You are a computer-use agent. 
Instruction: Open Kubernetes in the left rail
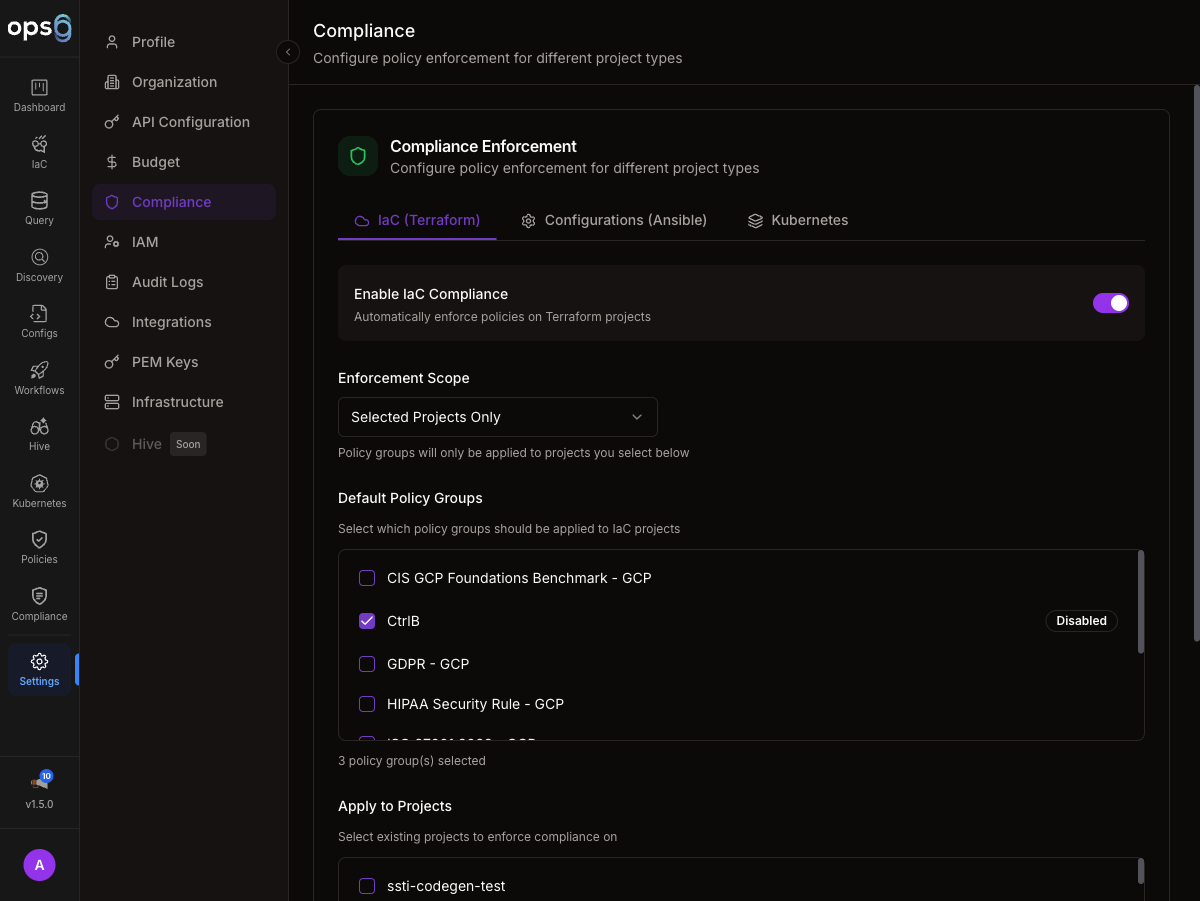pos(39,484)
